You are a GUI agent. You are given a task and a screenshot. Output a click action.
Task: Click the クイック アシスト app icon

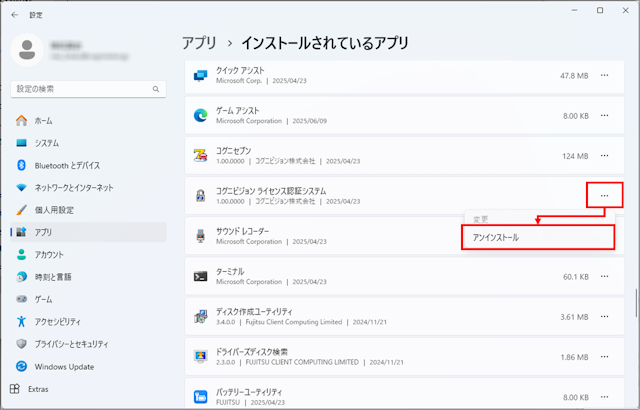200,75
